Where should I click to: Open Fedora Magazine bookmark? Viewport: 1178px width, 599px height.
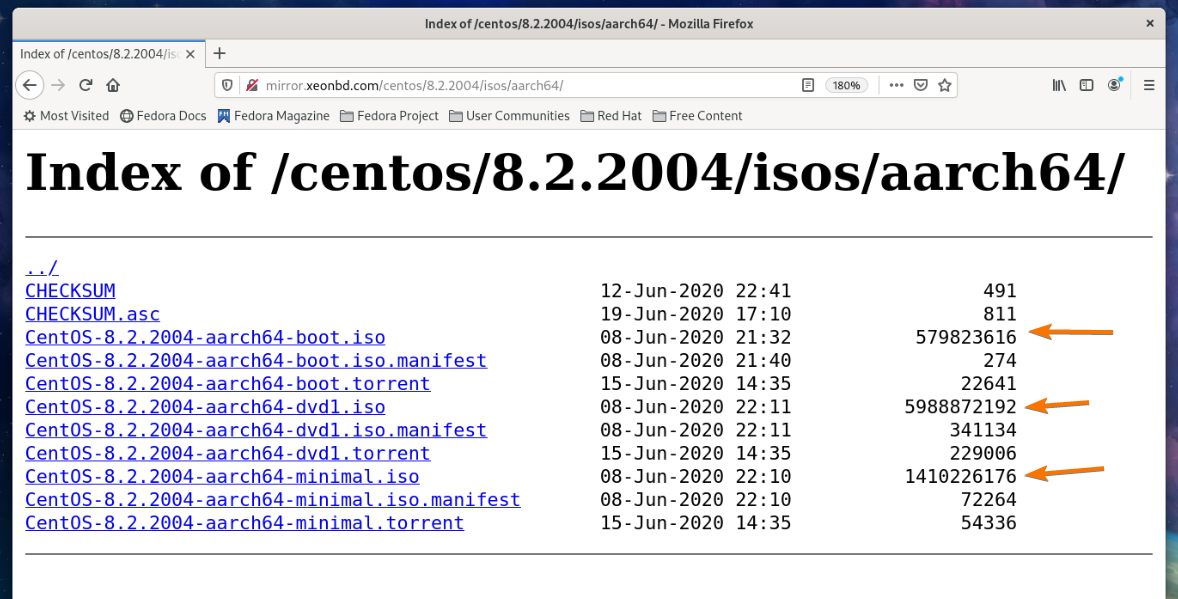point(273,116)
